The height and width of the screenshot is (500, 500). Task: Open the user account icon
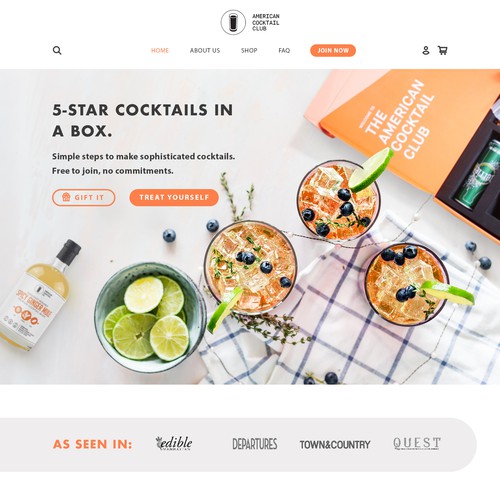(426, 50)
